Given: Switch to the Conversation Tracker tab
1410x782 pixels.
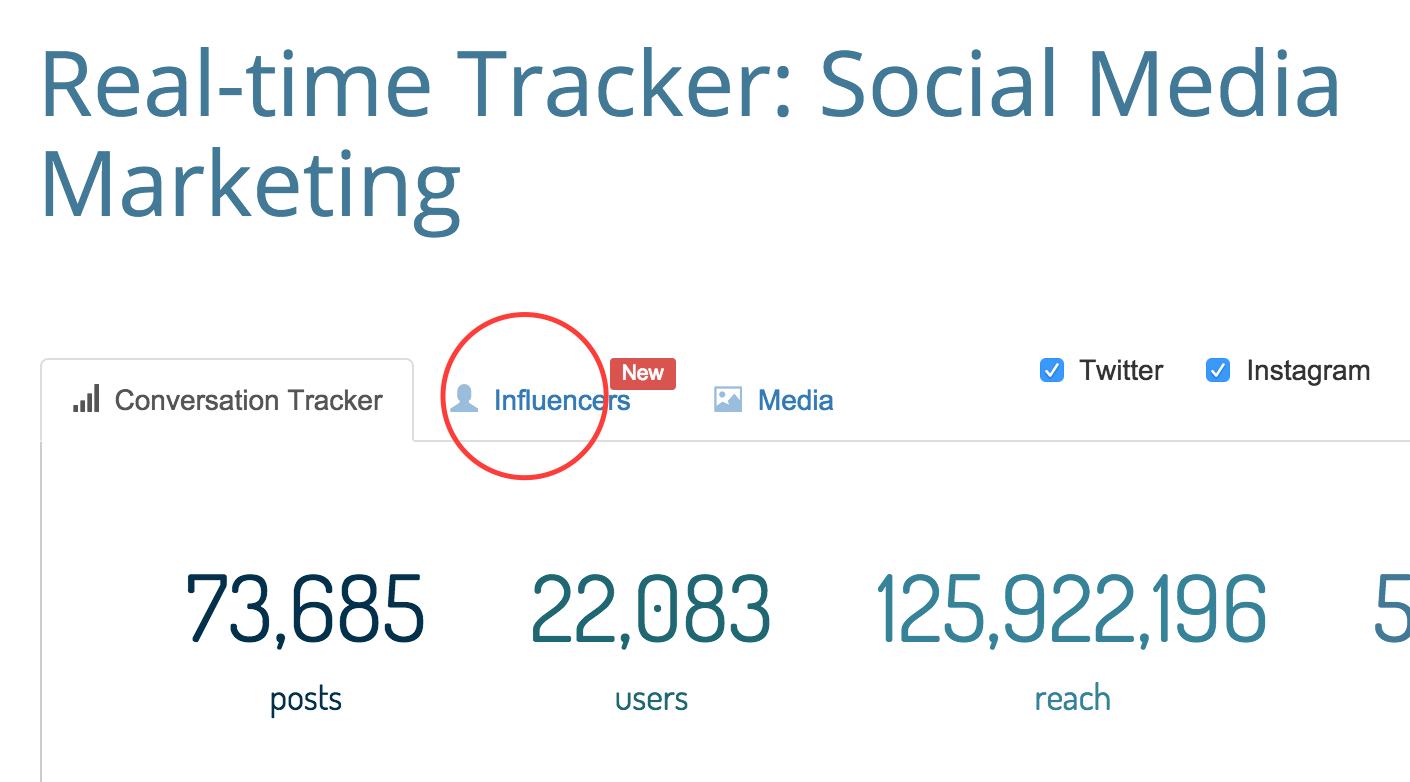Looking at the screenshot, I should coord(227,400).
